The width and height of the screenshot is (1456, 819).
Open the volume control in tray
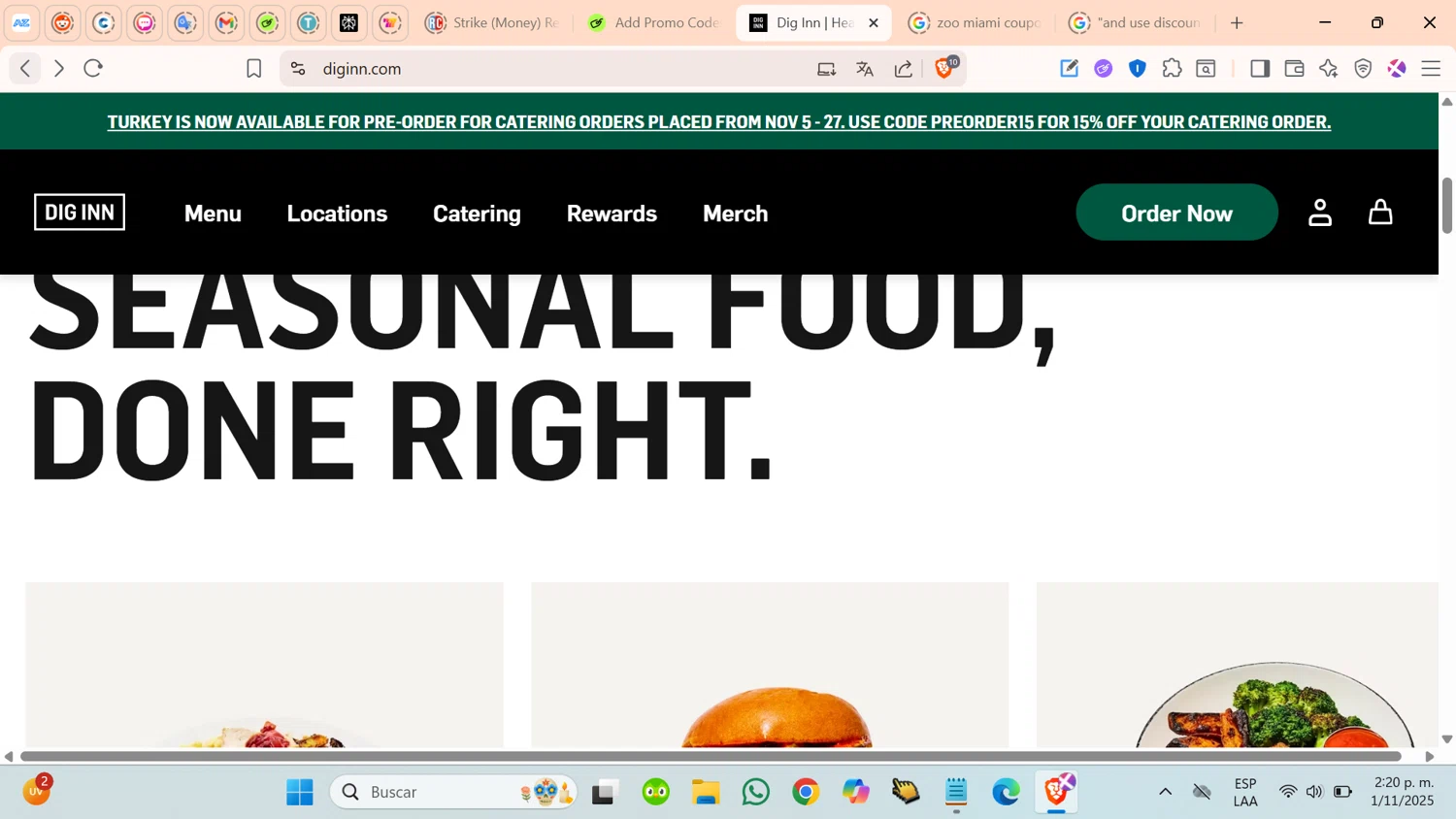click(1314, 792)
